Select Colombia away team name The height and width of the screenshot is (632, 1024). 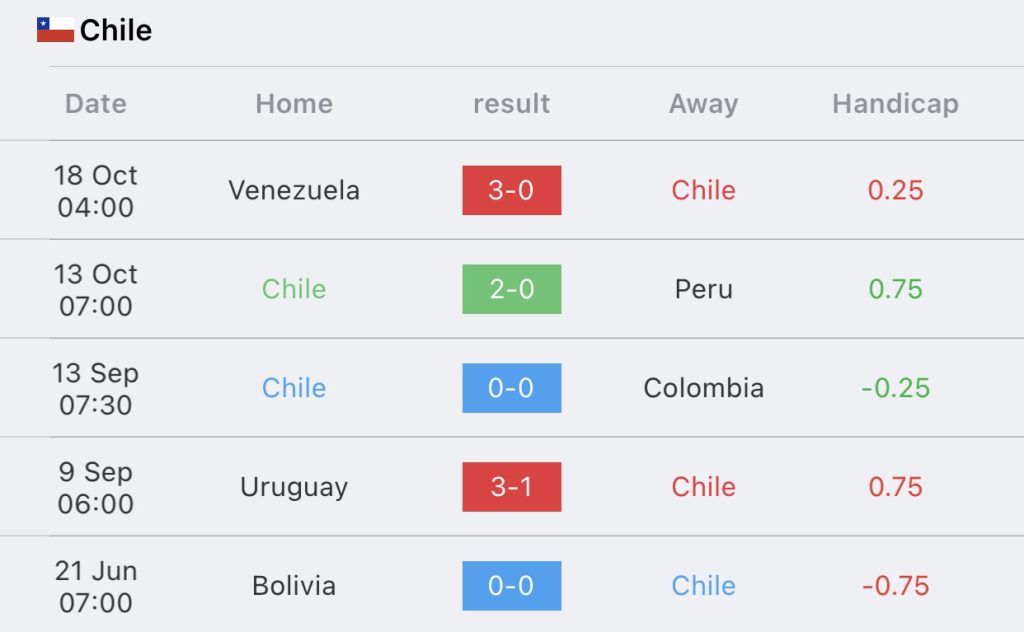coord(703,388)
